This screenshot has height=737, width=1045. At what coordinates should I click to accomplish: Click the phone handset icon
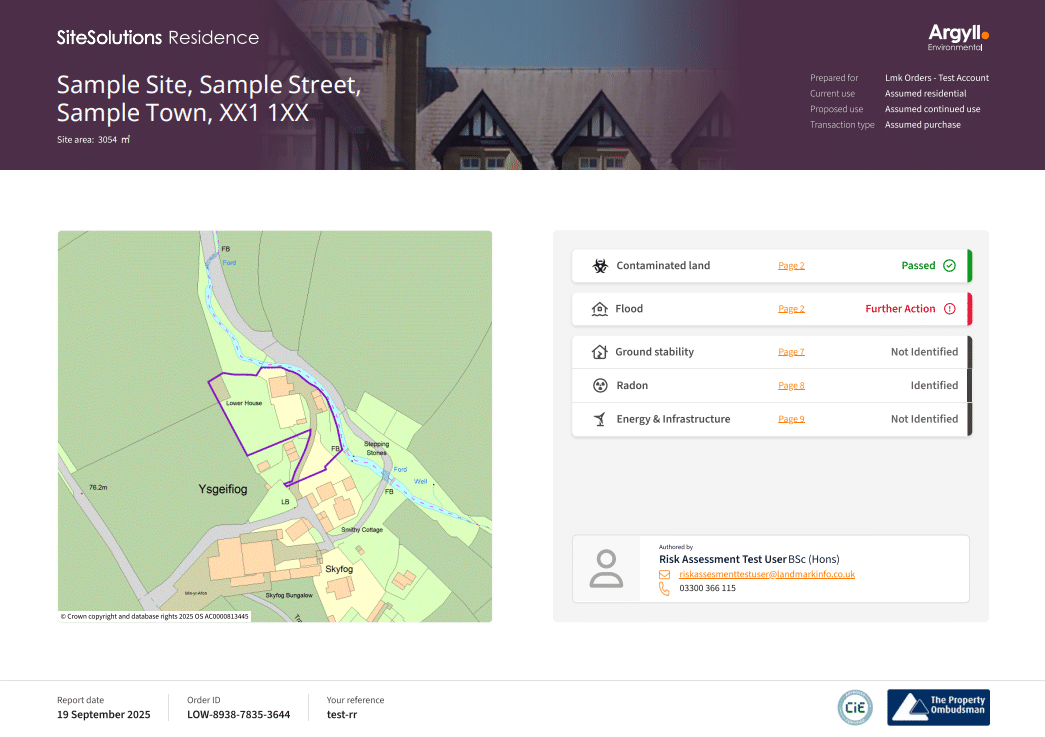pyautogui.click(x=665, y=589)
